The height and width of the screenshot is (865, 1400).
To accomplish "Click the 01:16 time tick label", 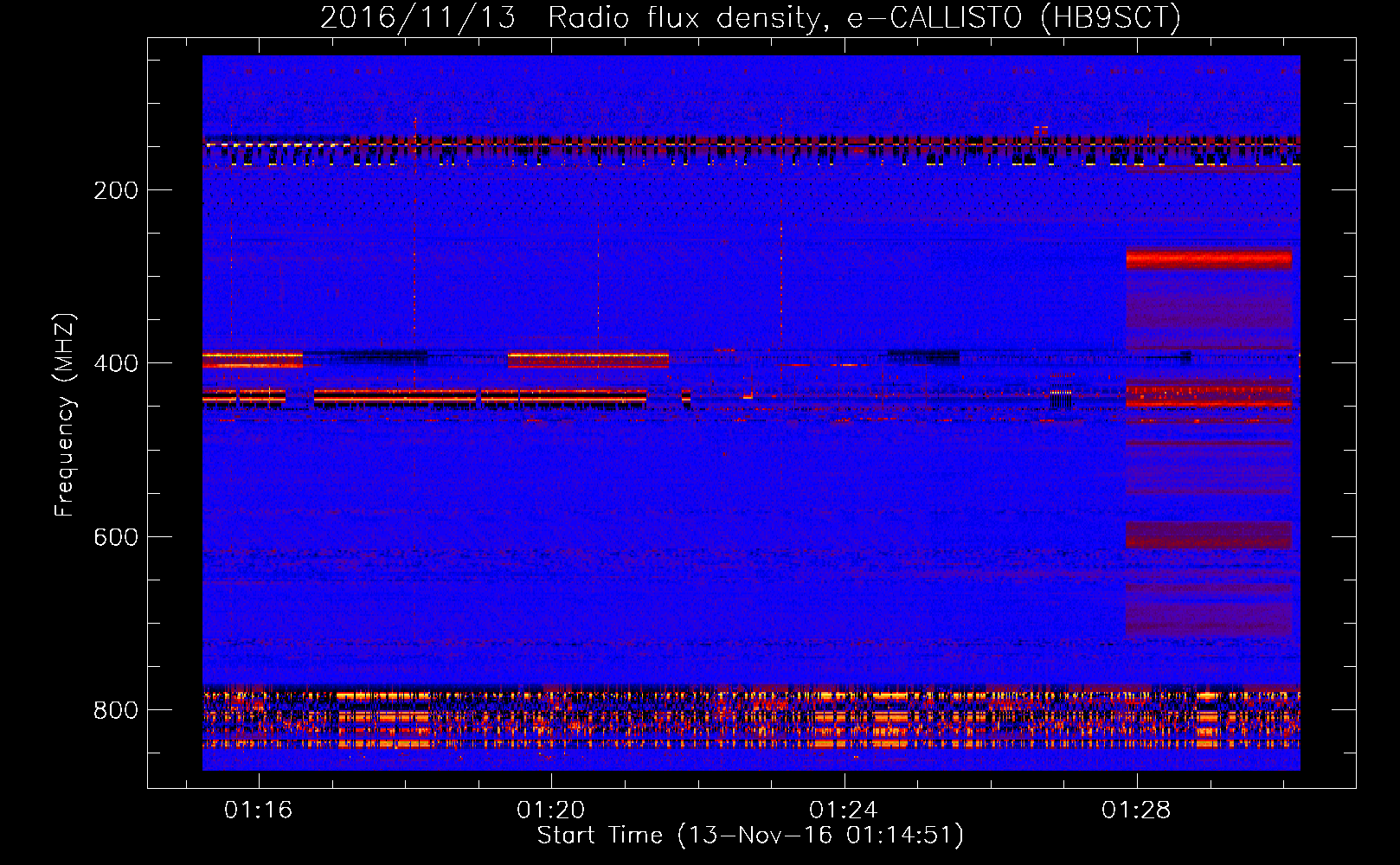I will click(x=258, y=811).
